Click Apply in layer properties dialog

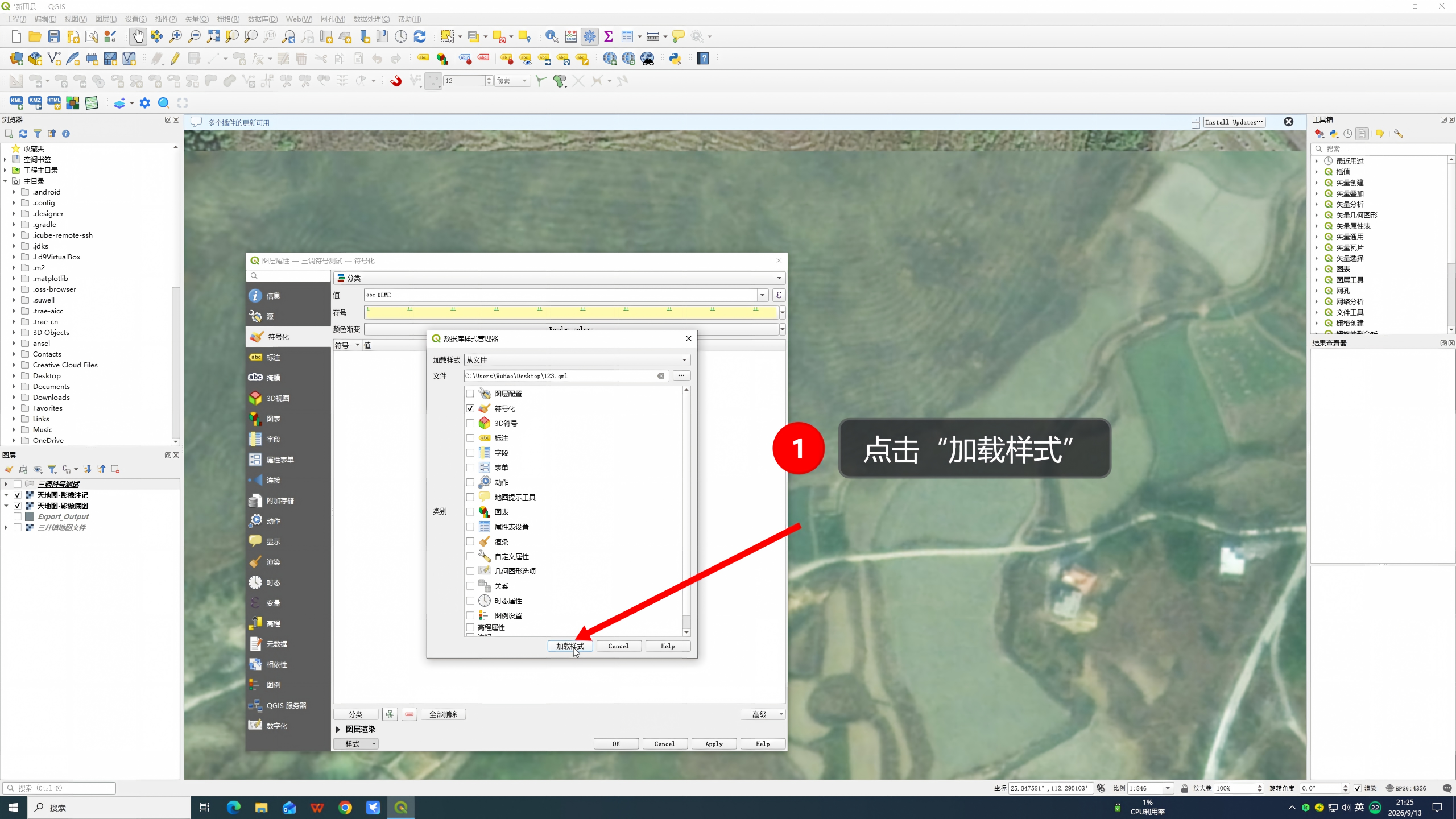point(714,744)
